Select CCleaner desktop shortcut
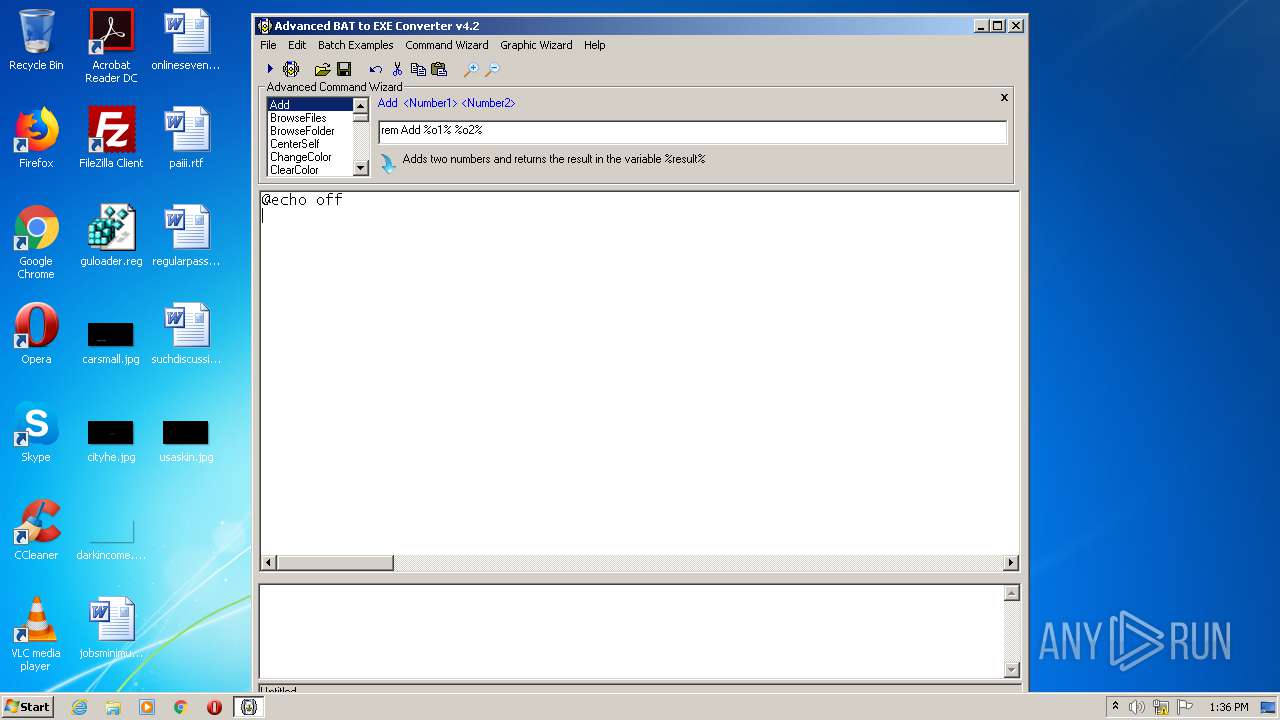 coord(36,530)
